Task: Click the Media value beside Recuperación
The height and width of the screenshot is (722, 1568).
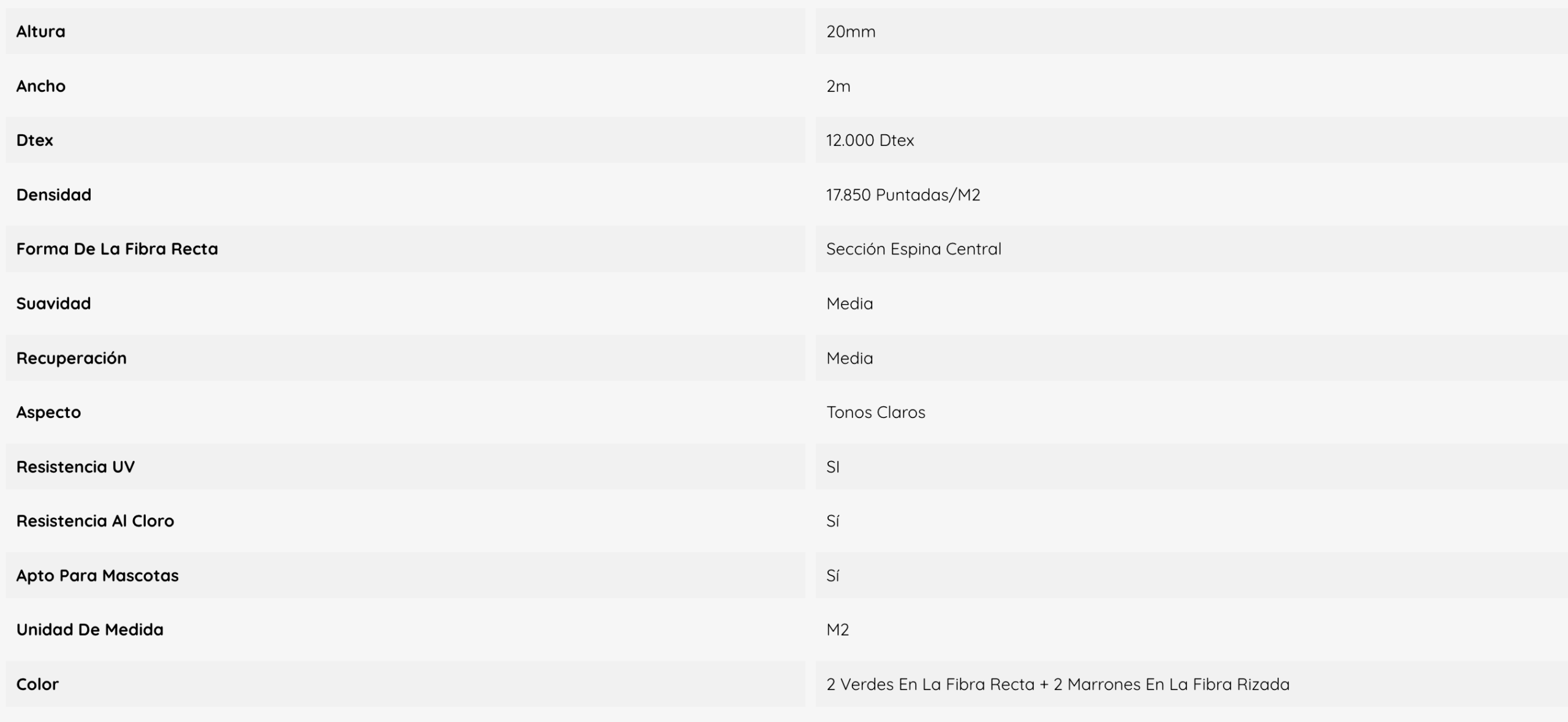Action: click(x=850, y=358)
